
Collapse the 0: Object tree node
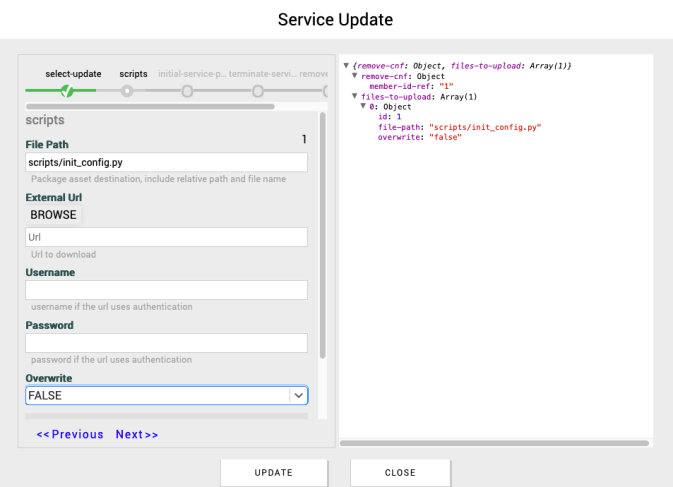(x=363, y=107)
